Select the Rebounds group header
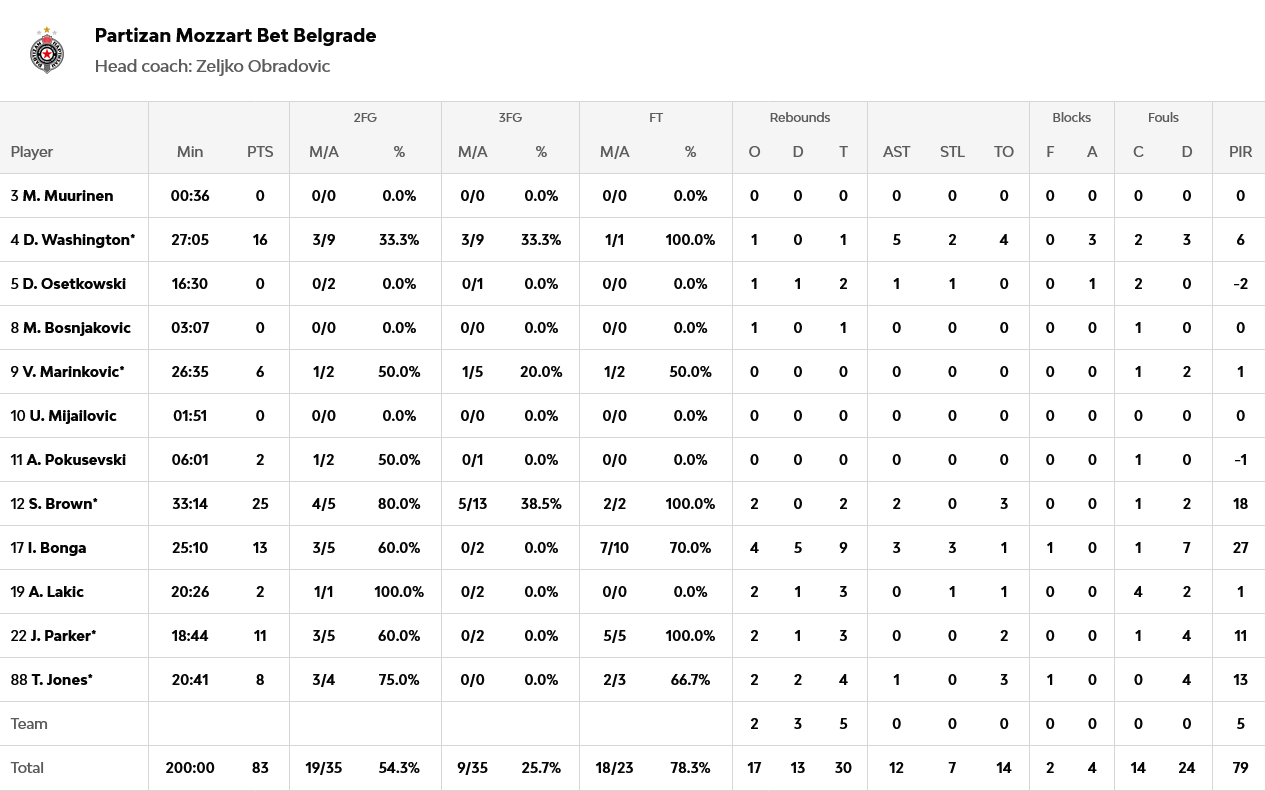 799,118
